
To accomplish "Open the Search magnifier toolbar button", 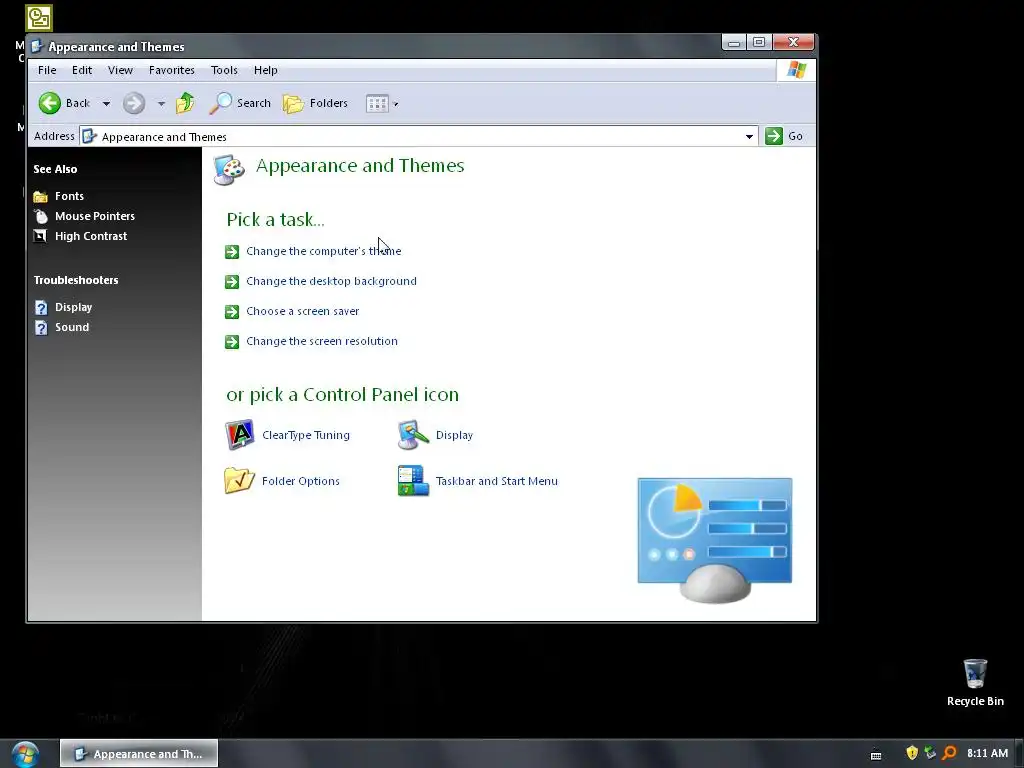I will pyautogui.click(x=240, y=103).
